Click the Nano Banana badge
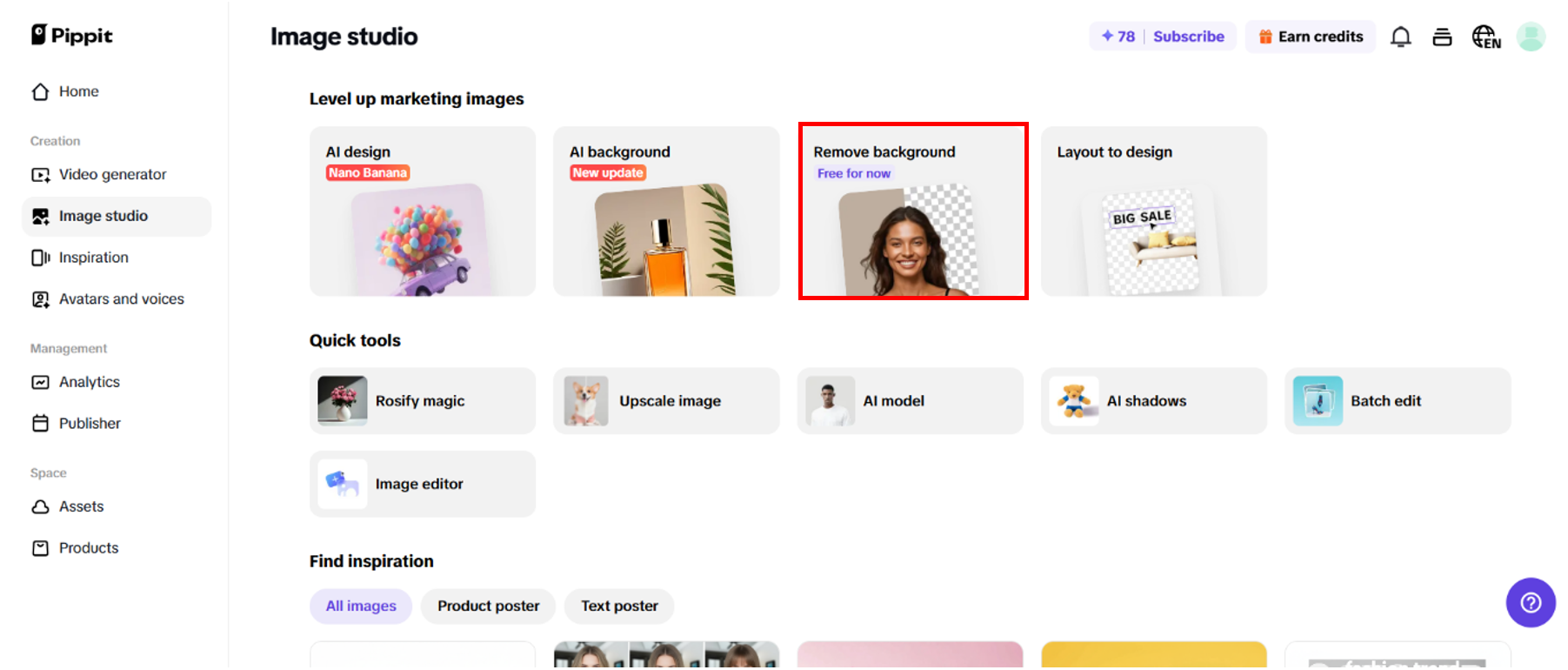The width and height of the screenshot is (1568, 670). coord(368,173)
